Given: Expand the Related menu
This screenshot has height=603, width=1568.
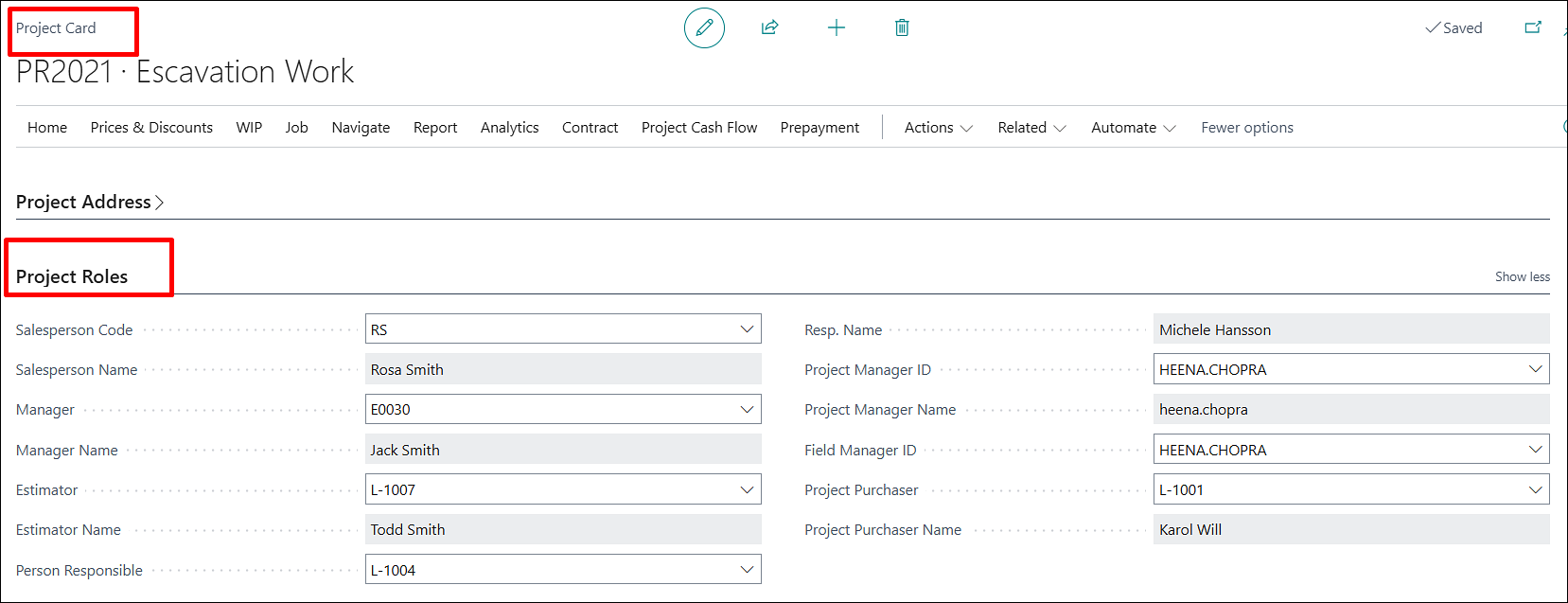Looking at the screenshot, I should (x=1031, y=128).
